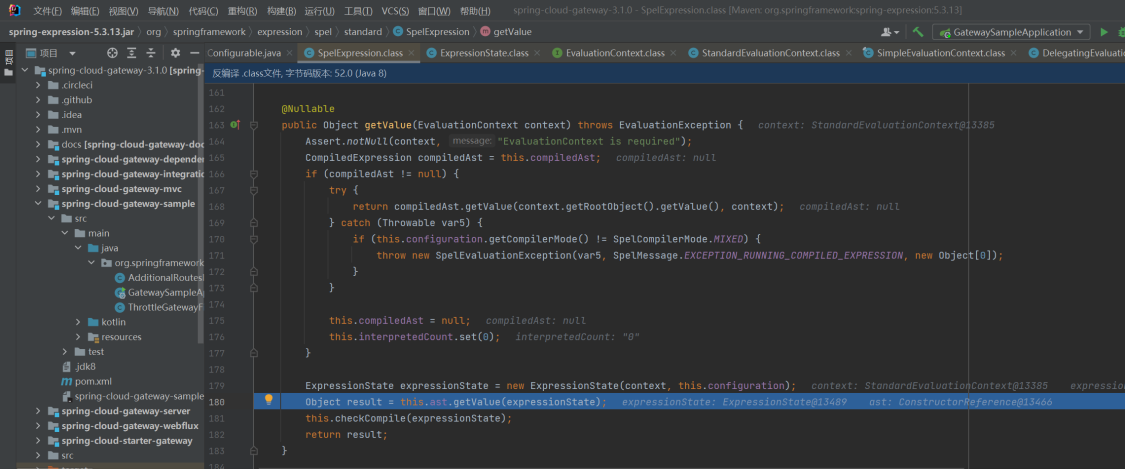Open the 构建(B) menu

click(281, 11)
